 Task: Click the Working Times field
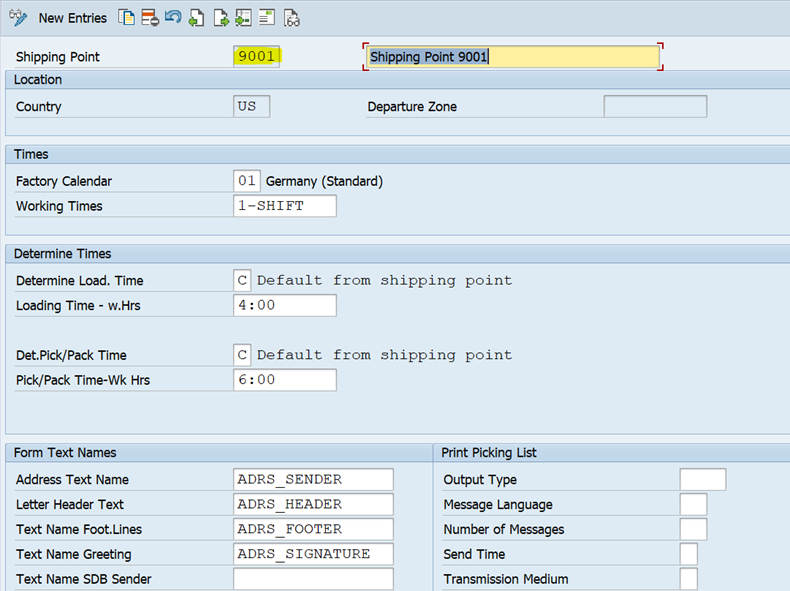click(284, 206)
